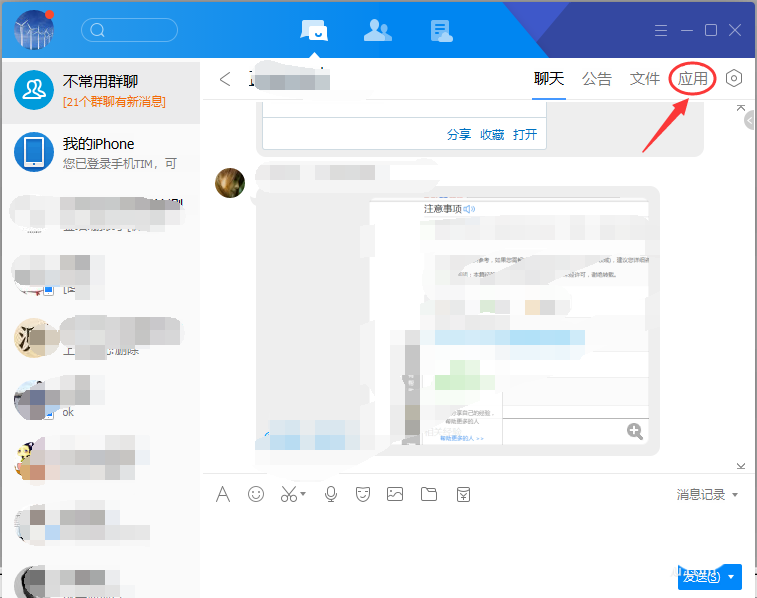Open the emoji smiley picker
The width and height of the screenshot is (757, 598).
point(256,494)
